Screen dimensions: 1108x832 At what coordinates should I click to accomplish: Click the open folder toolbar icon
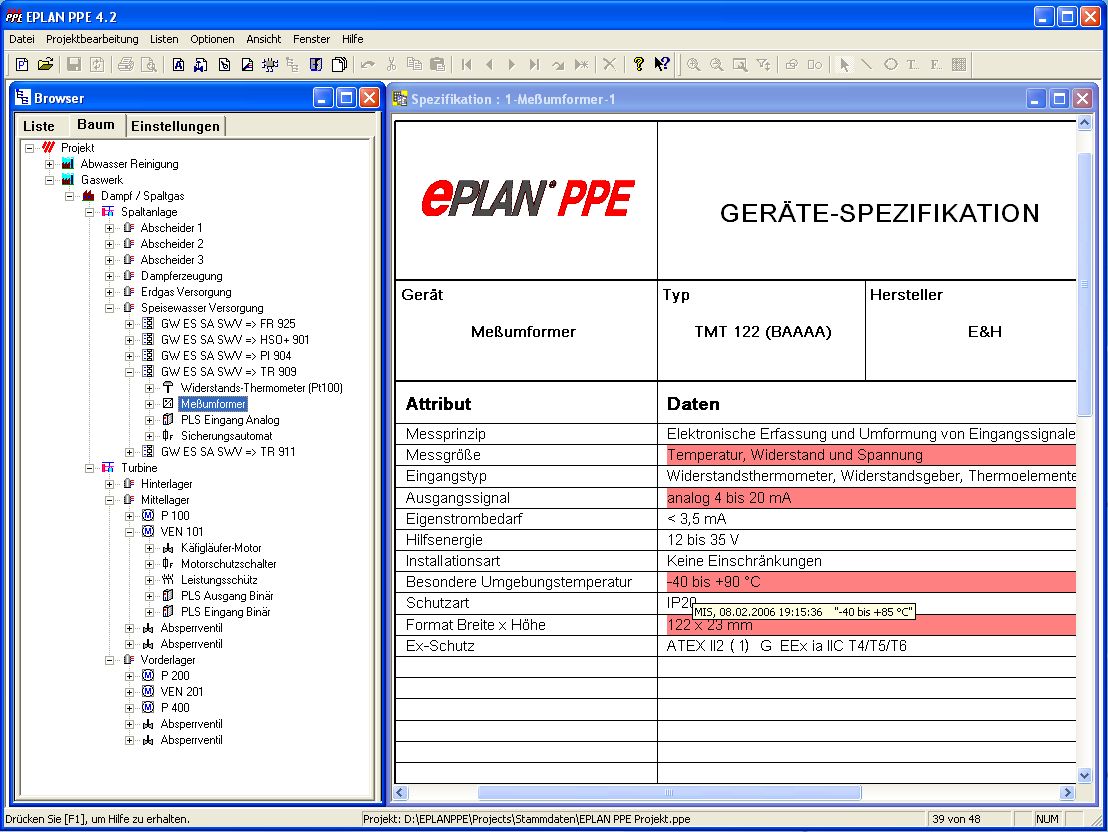[45, 65]
